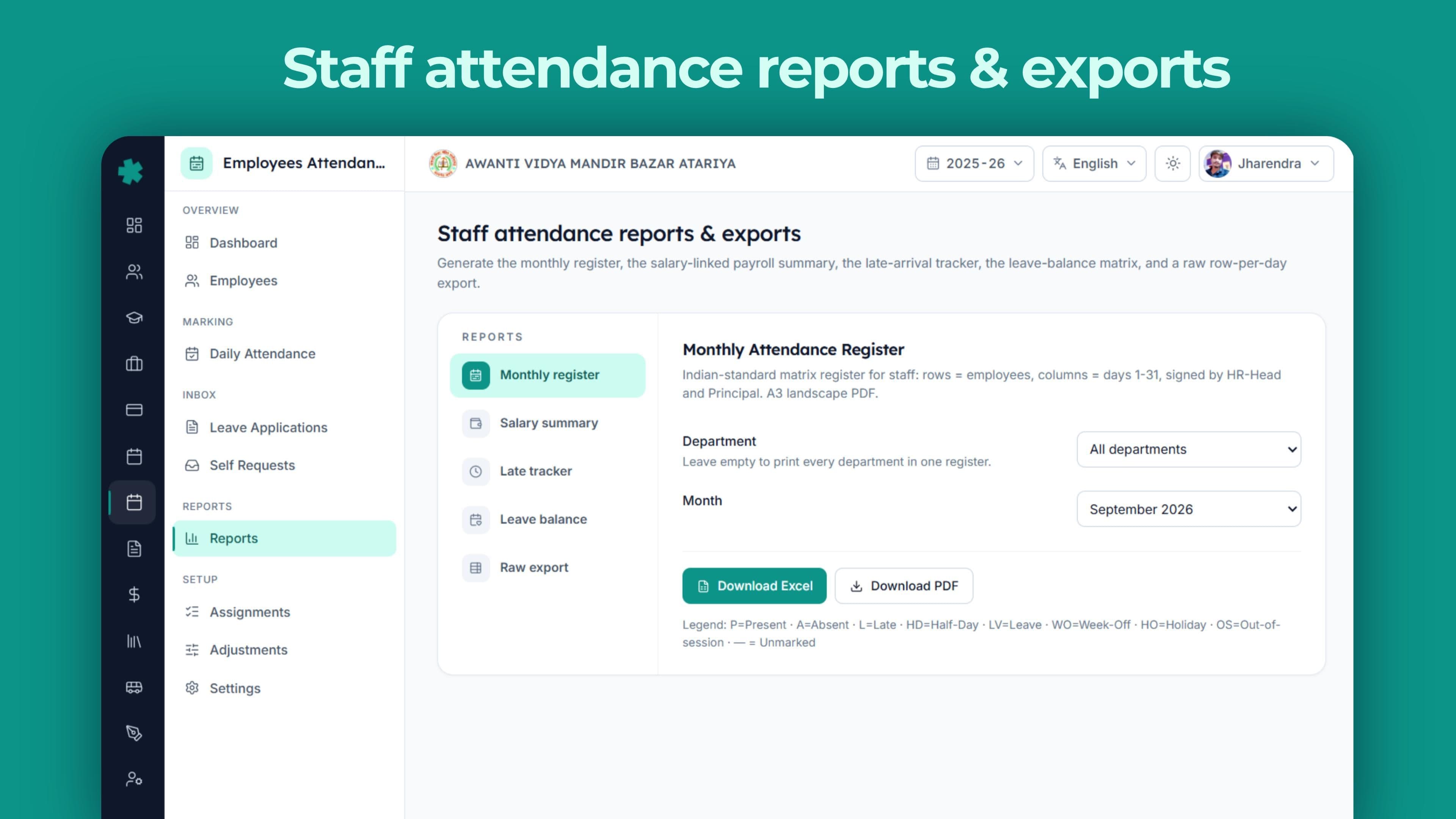Click the Adjustments sliders icon in sidebar
Viewport: 1456px width, 819px height.
[x=192, y=650]
